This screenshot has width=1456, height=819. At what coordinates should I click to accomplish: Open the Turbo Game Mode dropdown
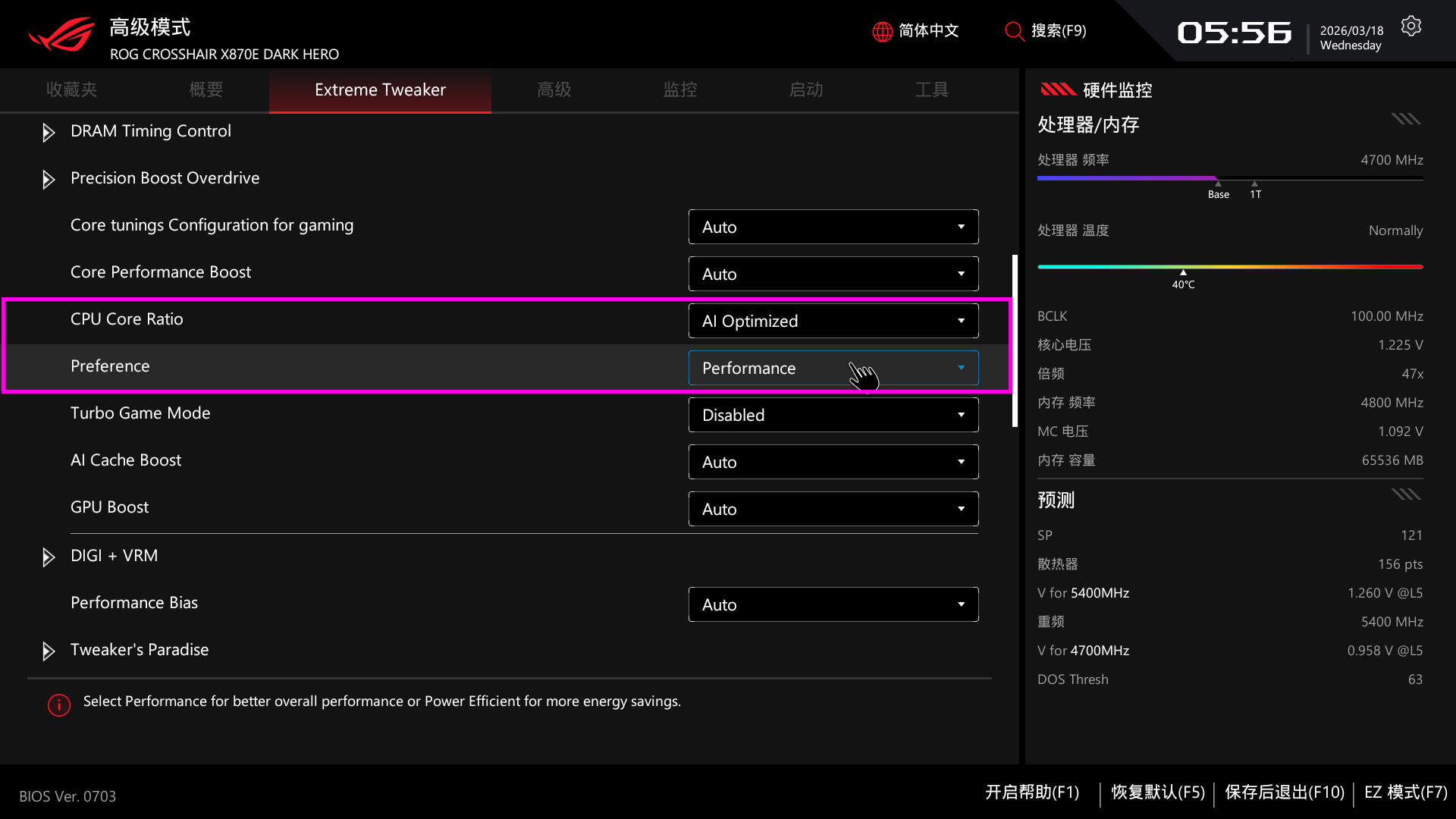(833, 415)
